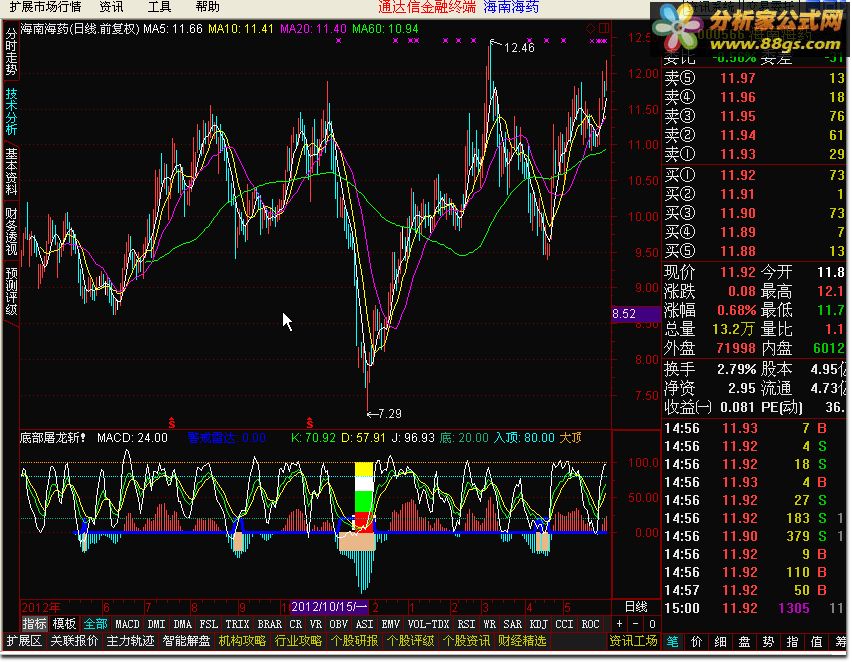Click the 海南海药(日线.前复权) chart title

tap(80, 29)
